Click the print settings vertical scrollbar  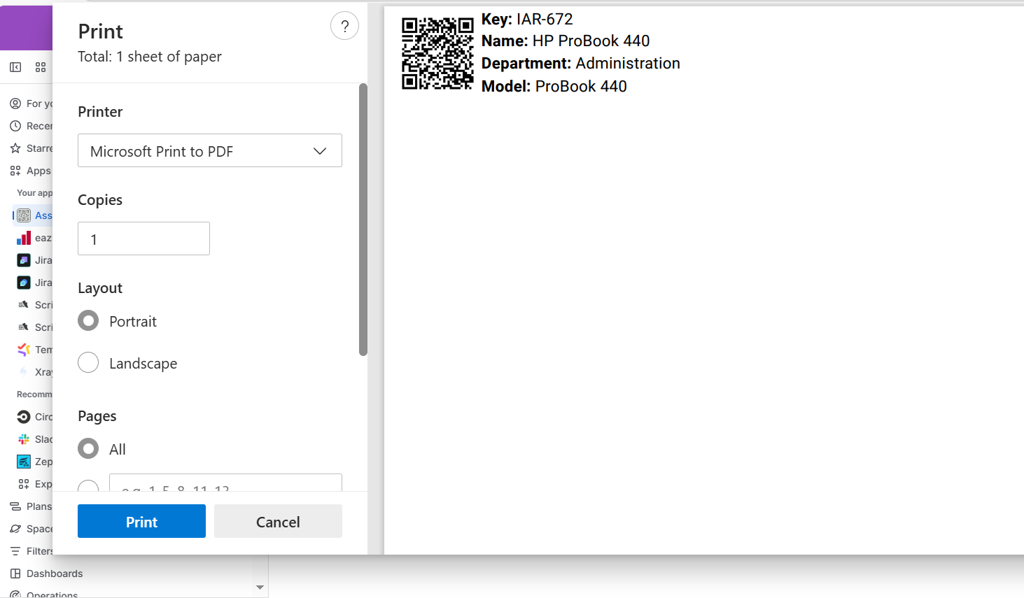click(x=363, y=219)
